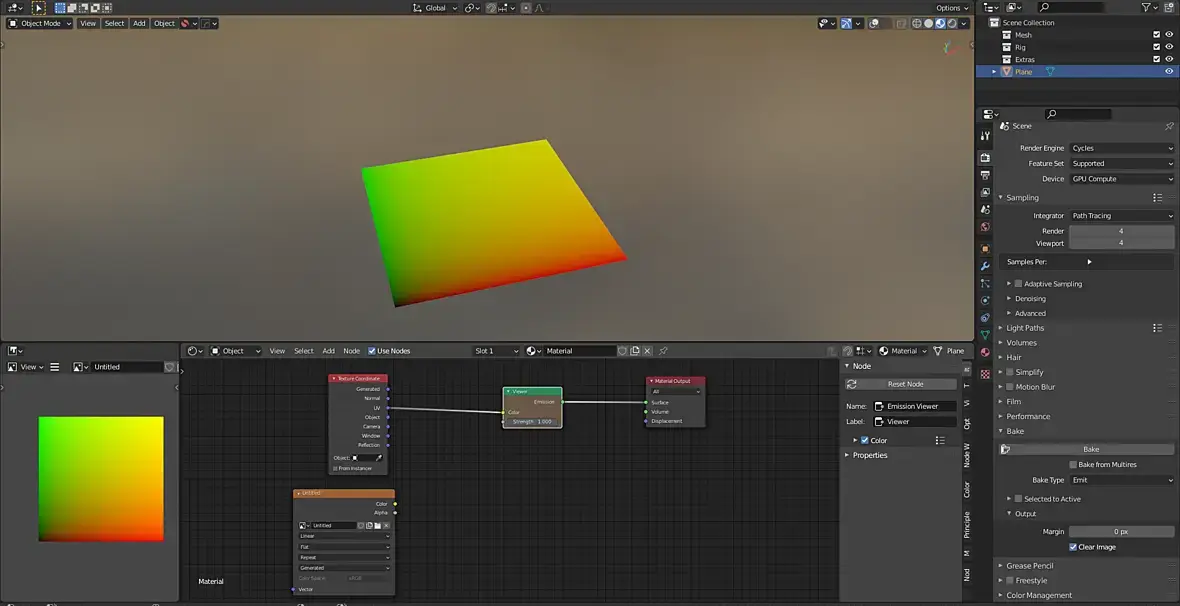
Task: Open the Modifier wrench properties tab
Action: click(985, 265)
